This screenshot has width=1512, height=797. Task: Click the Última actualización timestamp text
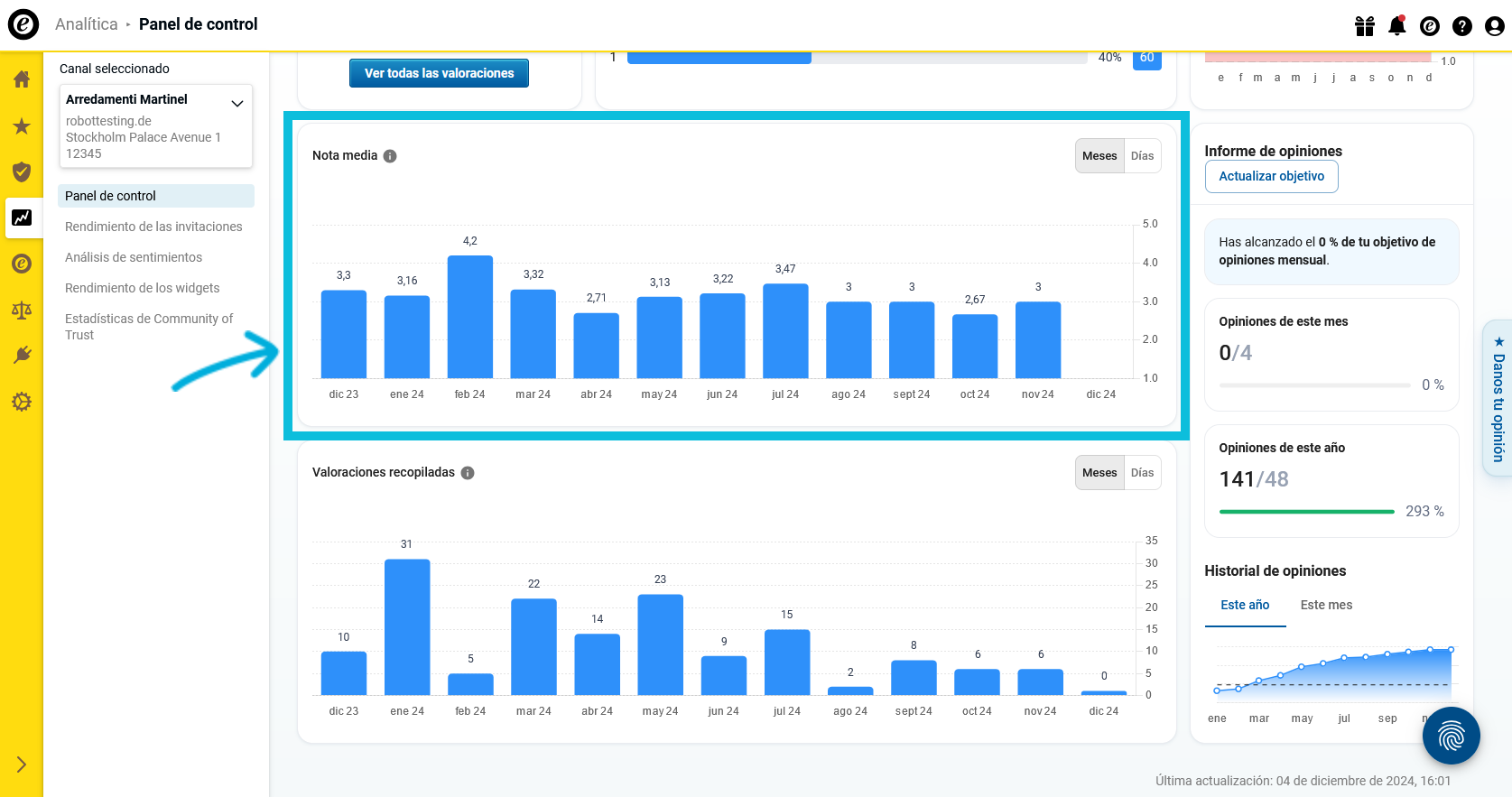click(x=1303, y=781)
